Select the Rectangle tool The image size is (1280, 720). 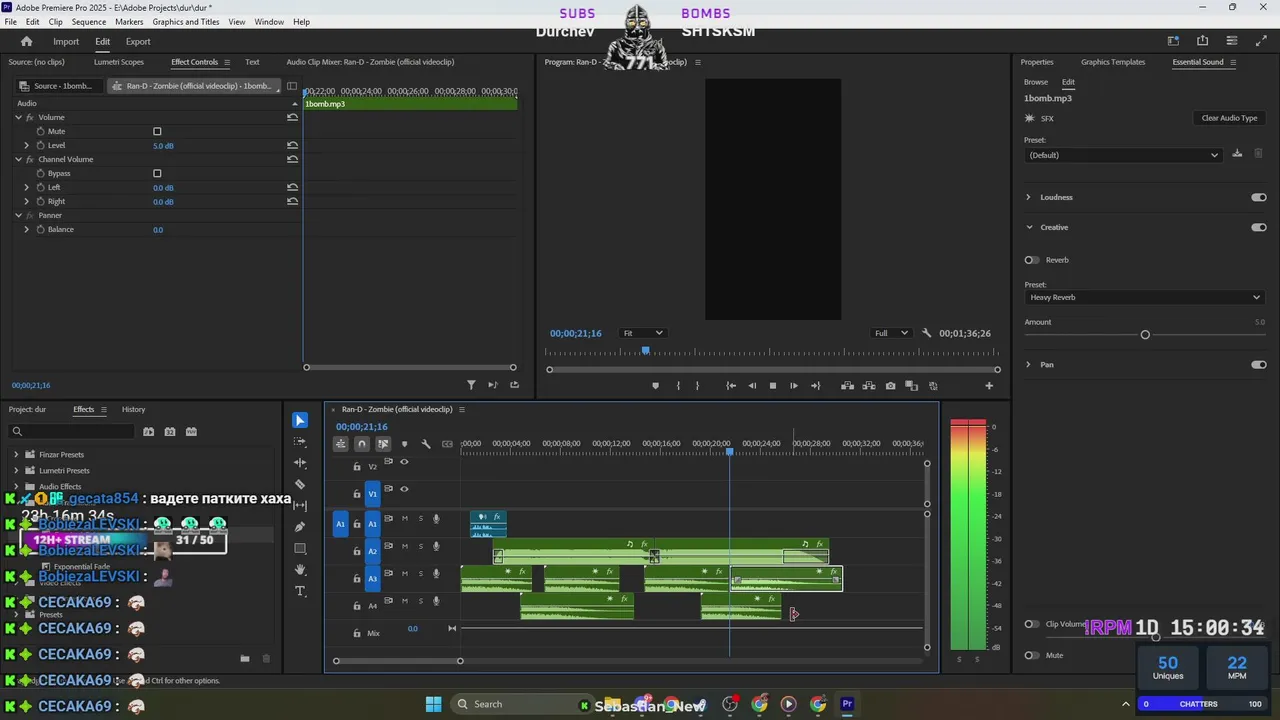300,548
